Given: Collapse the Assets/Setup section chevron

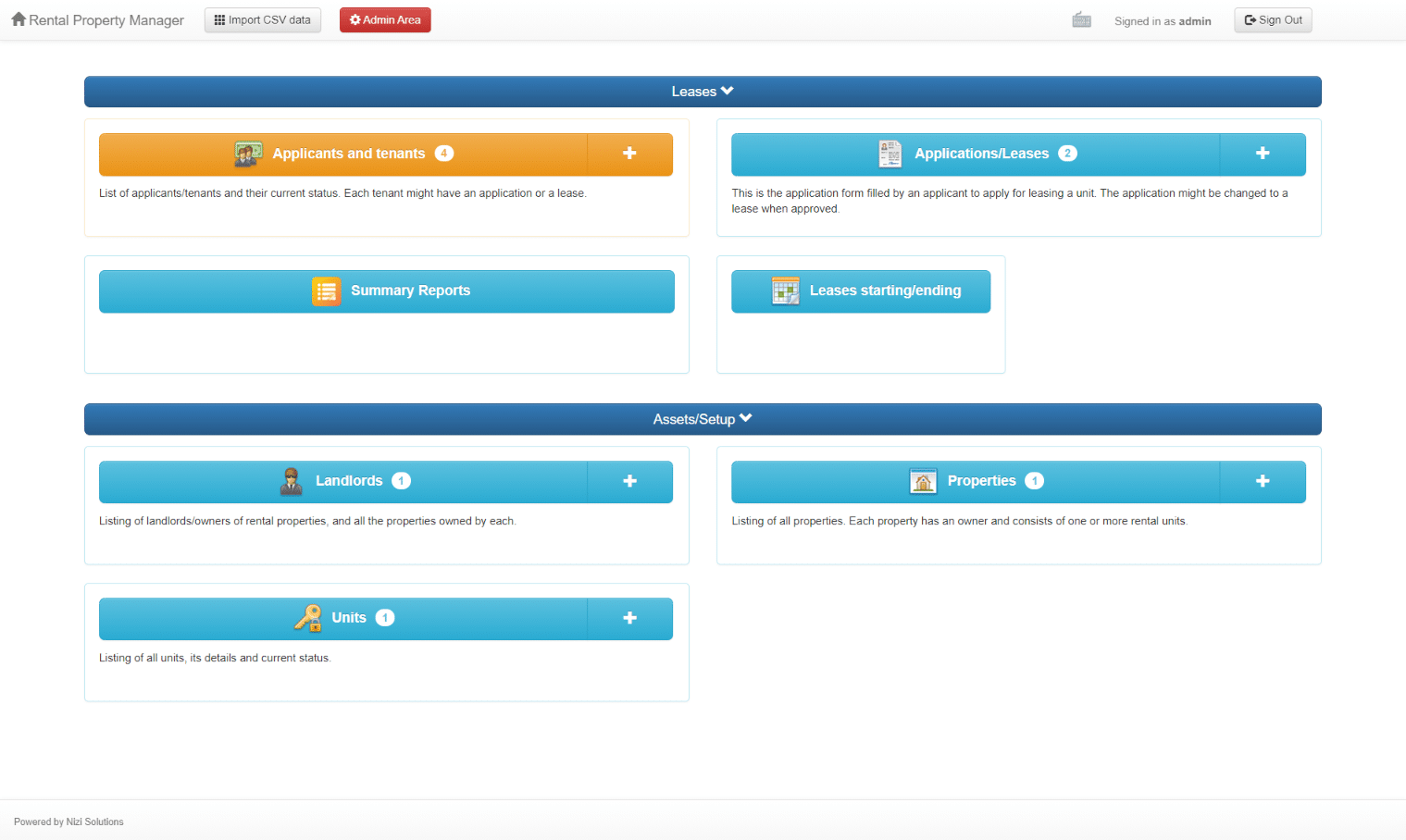Looking at the screenshot, I should click(748, 418).
